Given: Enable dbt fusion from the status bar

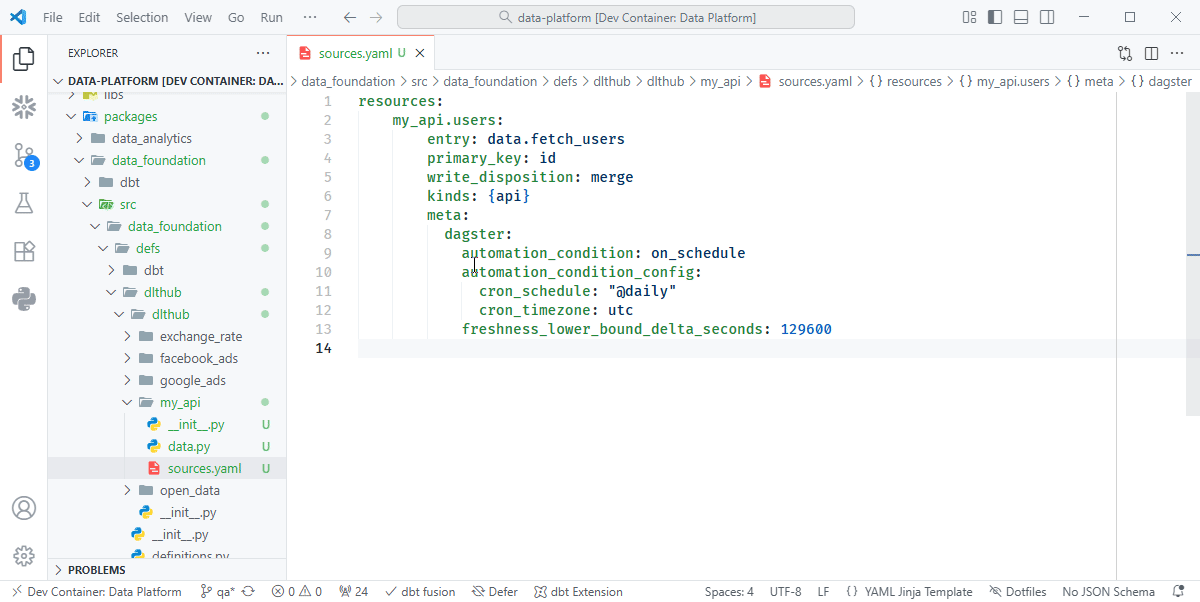Looking at the screenshot, I should pyautogui.click(x=420, y=591).
